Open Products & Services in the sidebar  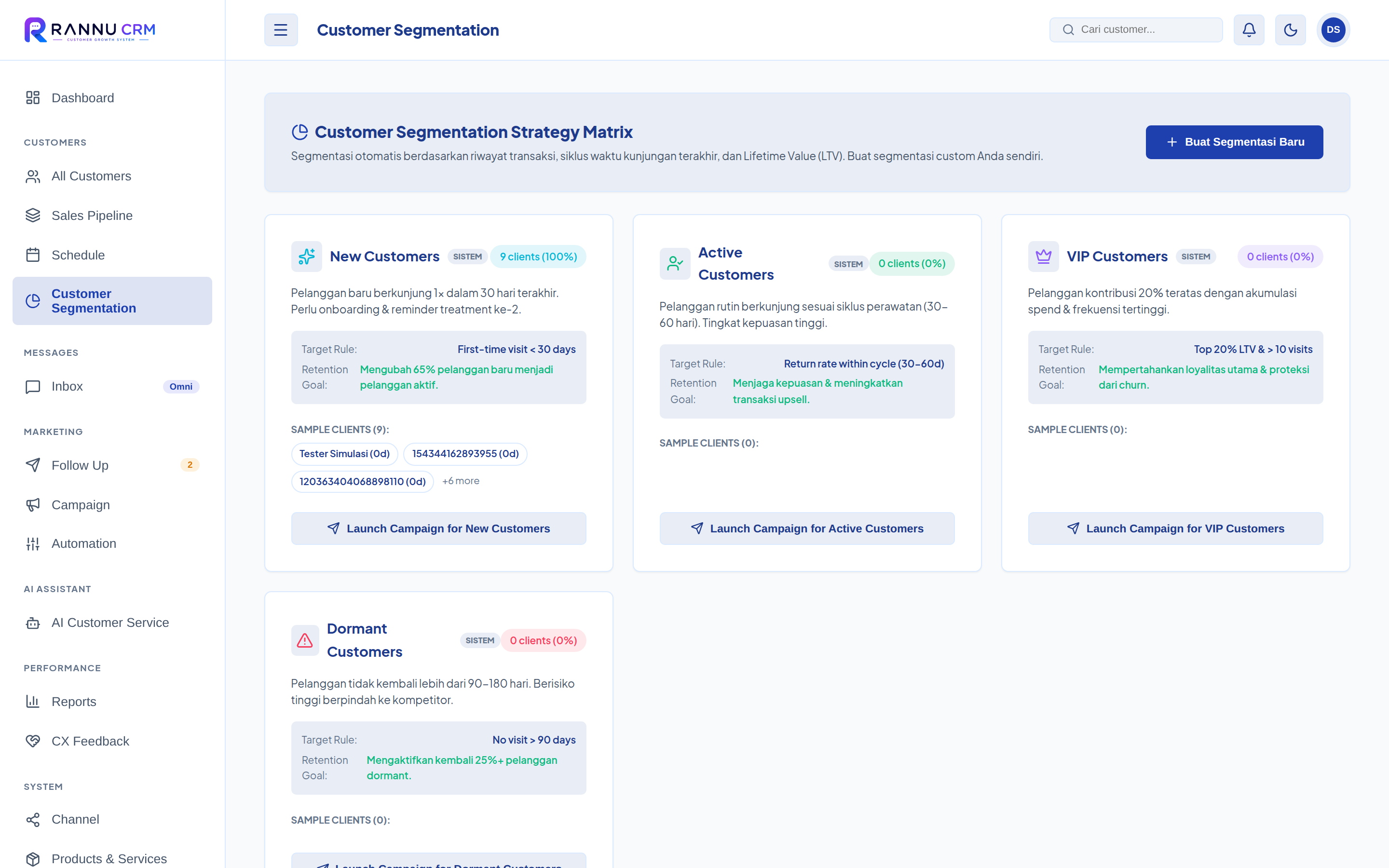(112, 859)
